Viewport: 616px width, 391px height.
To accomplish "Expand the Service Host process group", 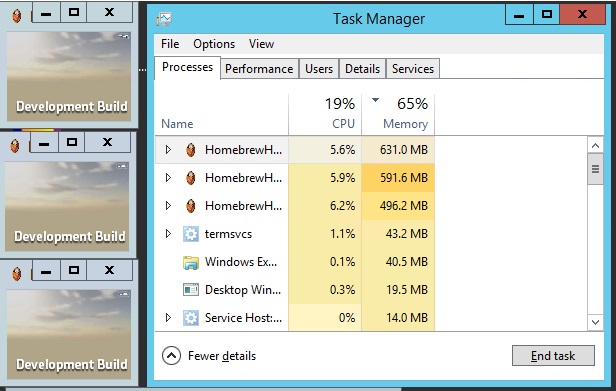I will [x=168, y=318].
